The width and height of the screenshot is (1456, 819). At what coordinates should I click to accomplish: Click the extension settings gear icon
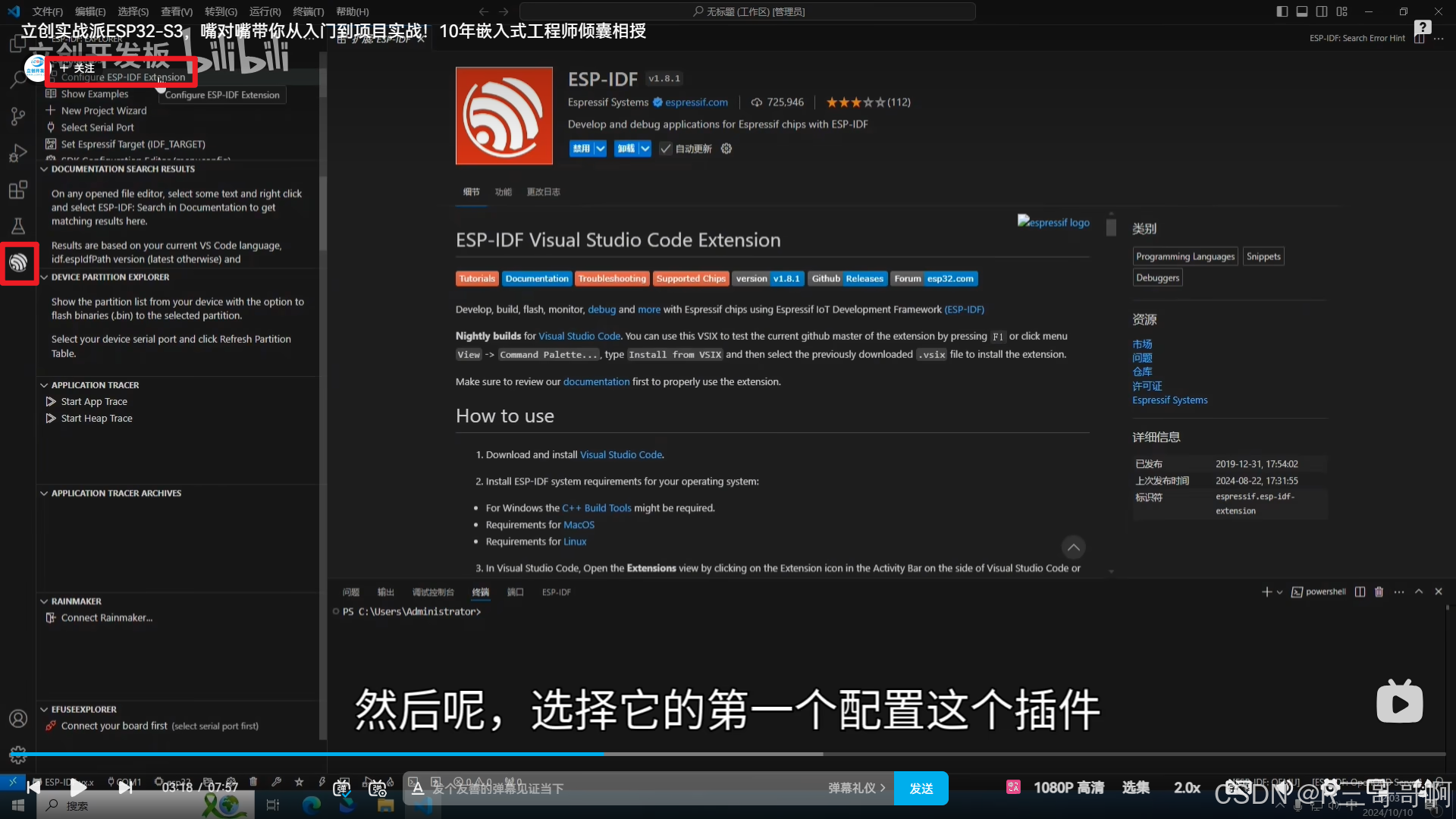pyautogui.click(x=726, y=149)
